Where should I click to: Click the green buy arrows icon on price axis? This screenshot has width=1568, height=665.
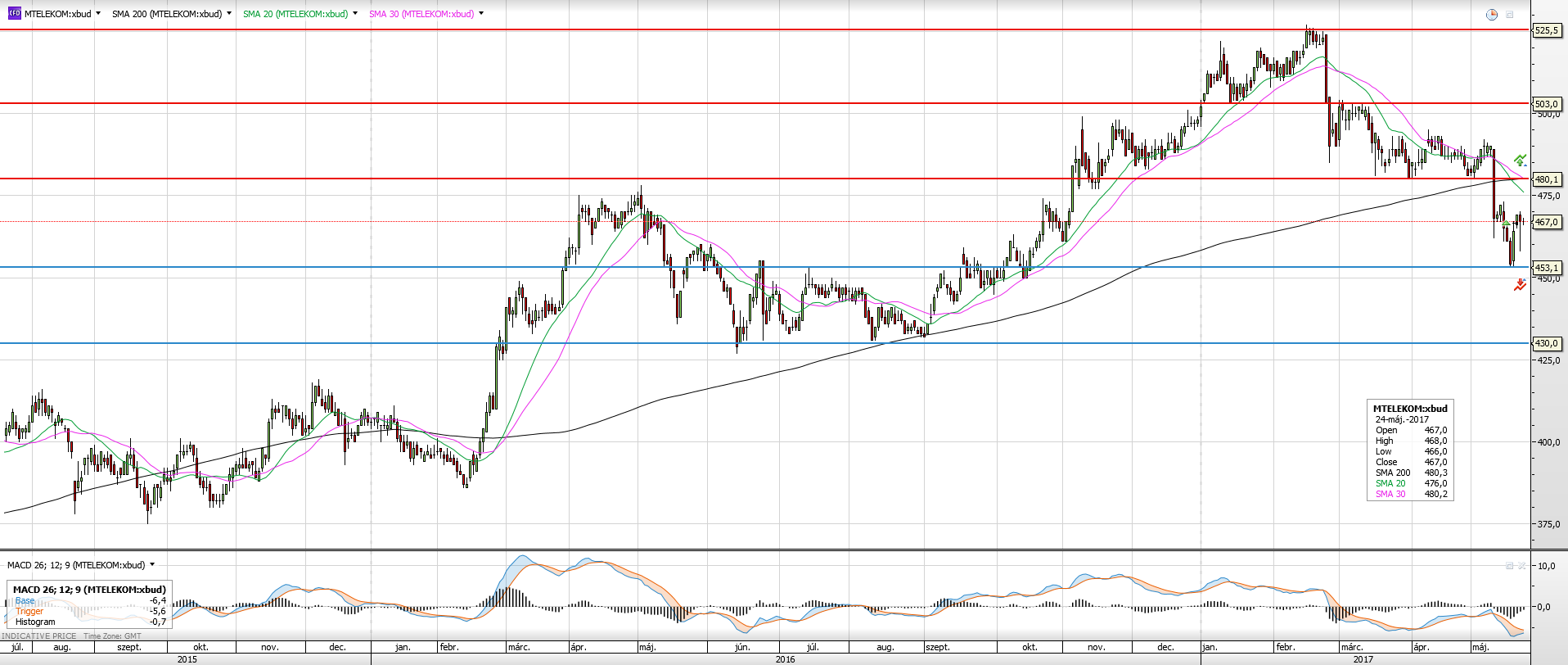click(1520, 161)
